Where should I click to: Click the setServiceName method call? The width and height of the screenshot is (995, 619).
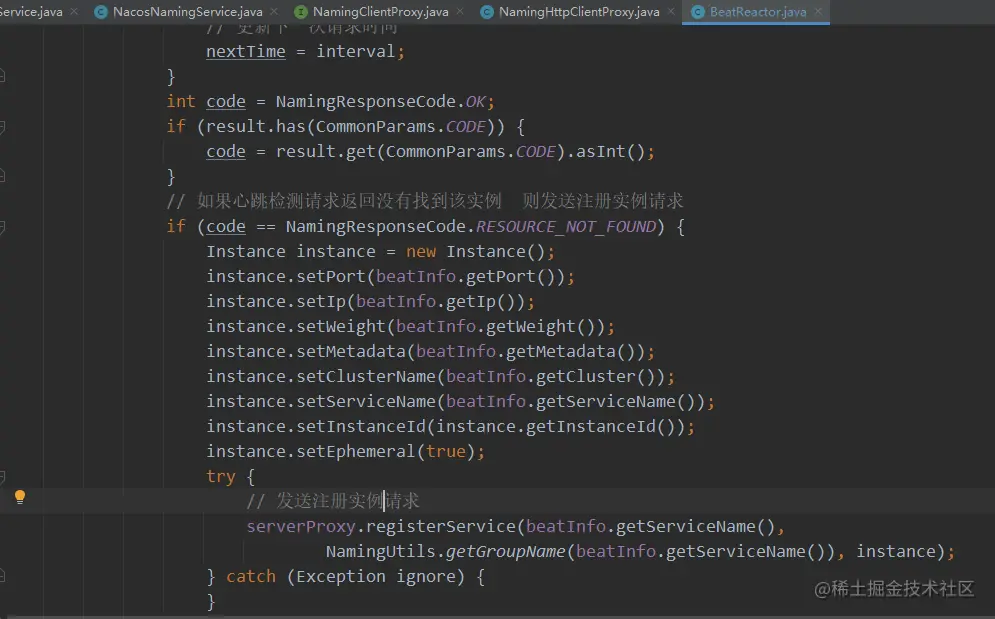point(366,402)
